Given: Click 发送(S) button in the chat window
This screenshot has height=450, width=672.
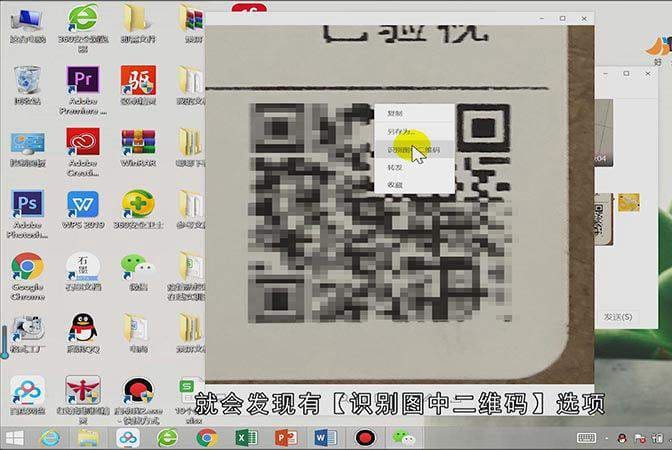Looking at the screenshot, I should [x=618, y=317].
